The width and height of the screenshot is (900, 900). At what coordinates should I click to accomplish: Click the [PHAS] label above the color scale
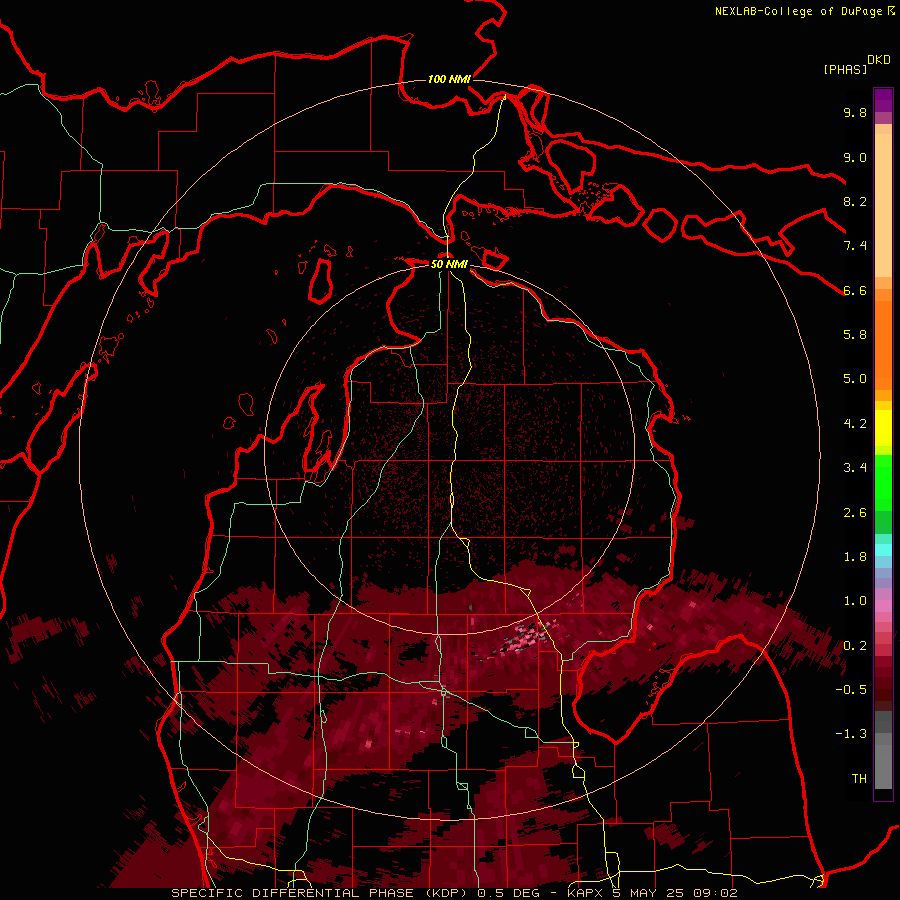coord(845,69)
